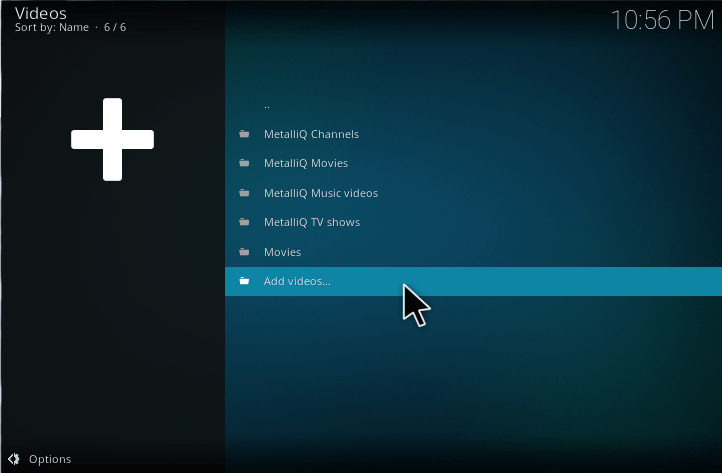This screenshot has height=473, width=722.
Task: Select Add videos... entry
Action: (x=473, y=281)
